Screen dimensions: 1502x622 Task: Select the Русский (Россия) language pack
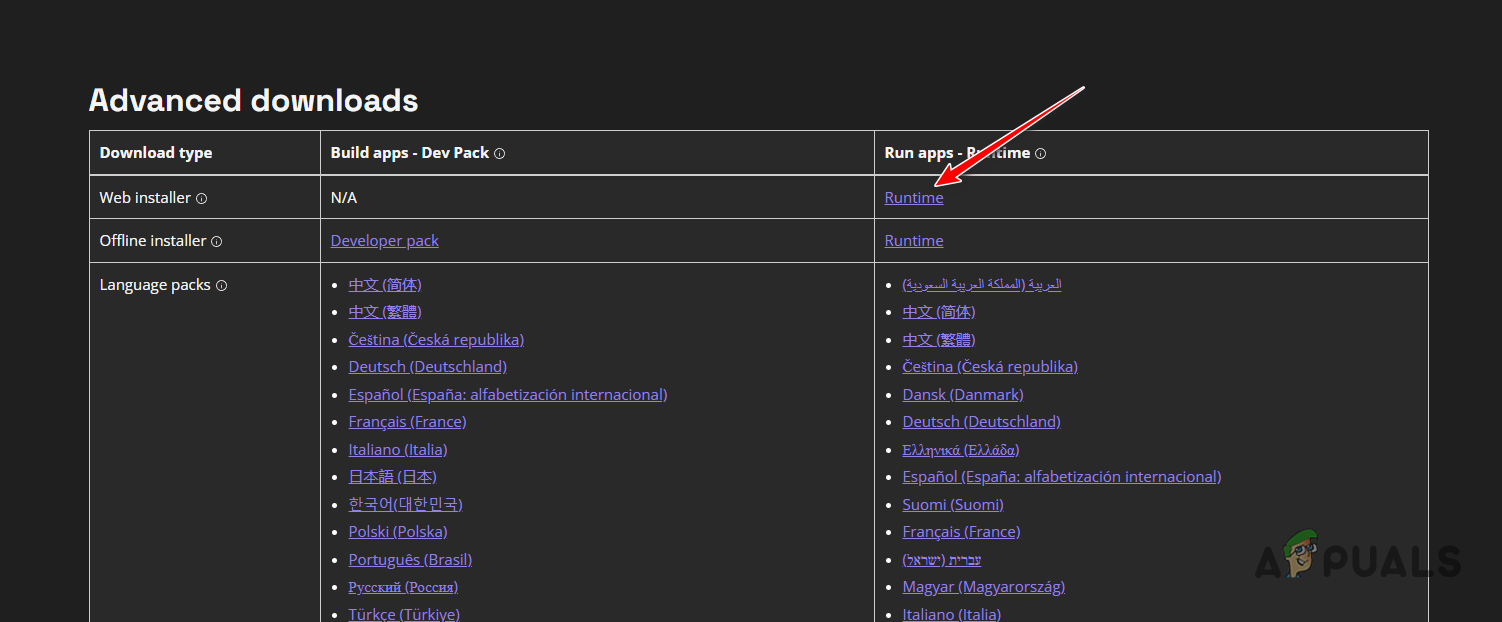point(403,587)
